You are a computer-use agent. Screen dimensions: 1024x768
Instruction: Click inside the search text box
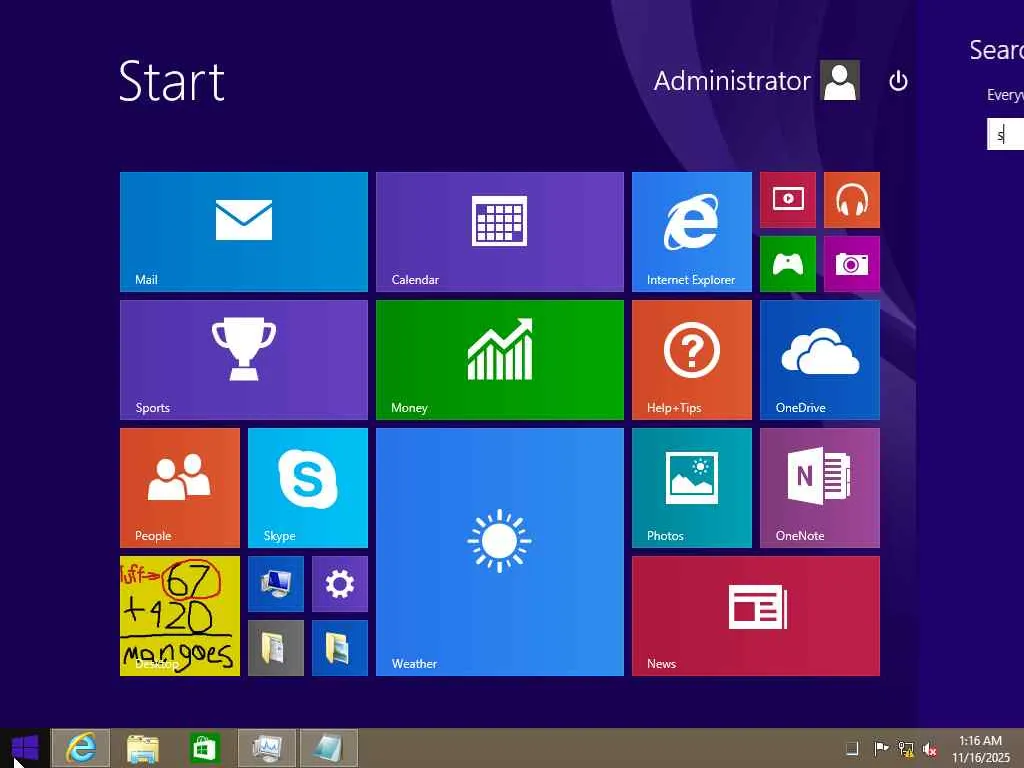pos(1006,135)
